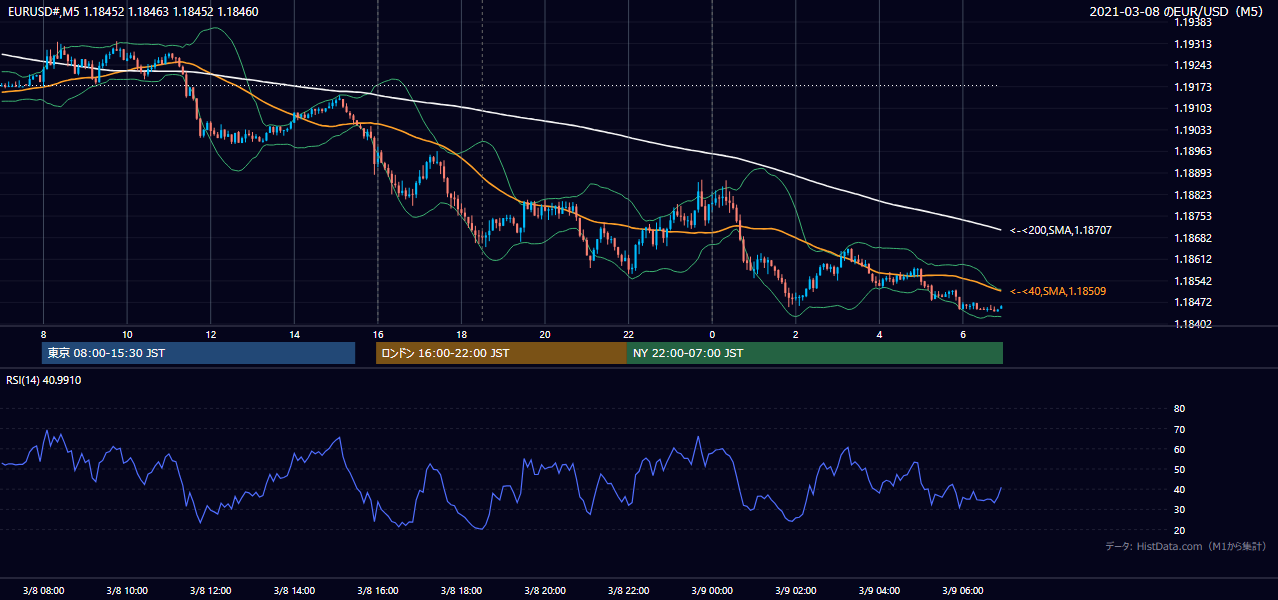Click price level 1.18402 on the axis

[x=1193, y=324]
